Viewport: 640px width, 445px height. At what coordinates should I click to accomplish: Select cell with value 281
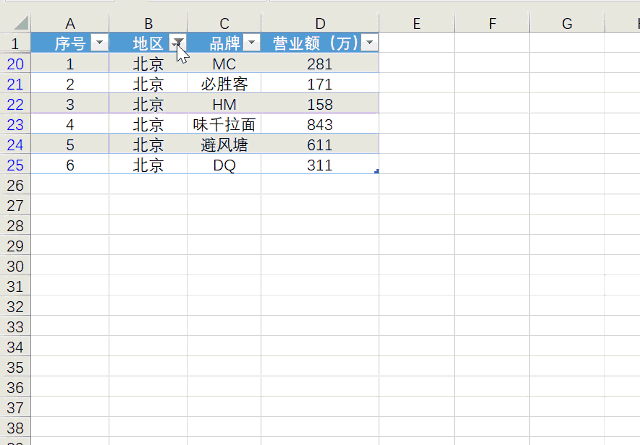click(x=320, y=63)
